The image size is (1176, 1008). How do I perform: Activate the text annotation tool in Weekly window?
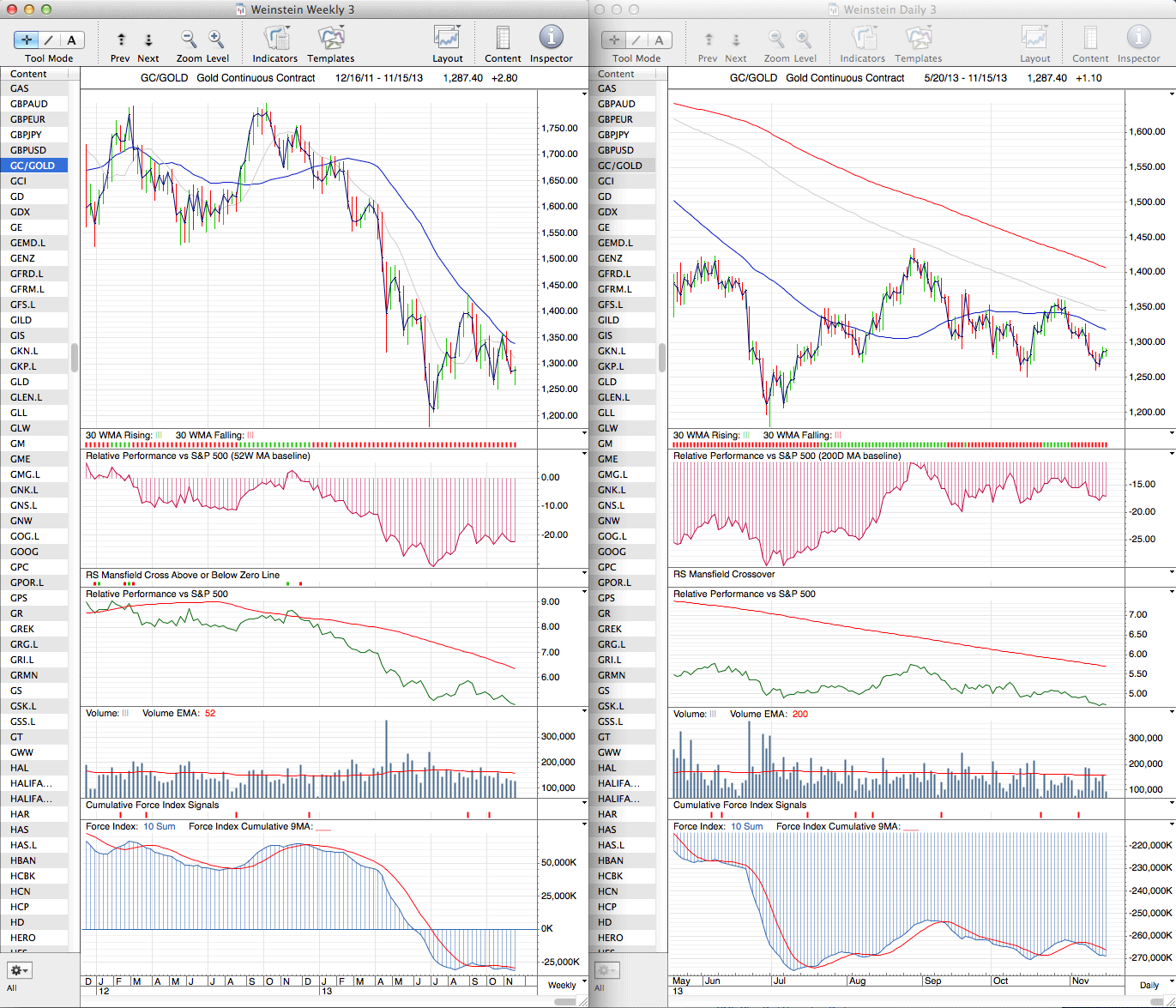(71, 39)
